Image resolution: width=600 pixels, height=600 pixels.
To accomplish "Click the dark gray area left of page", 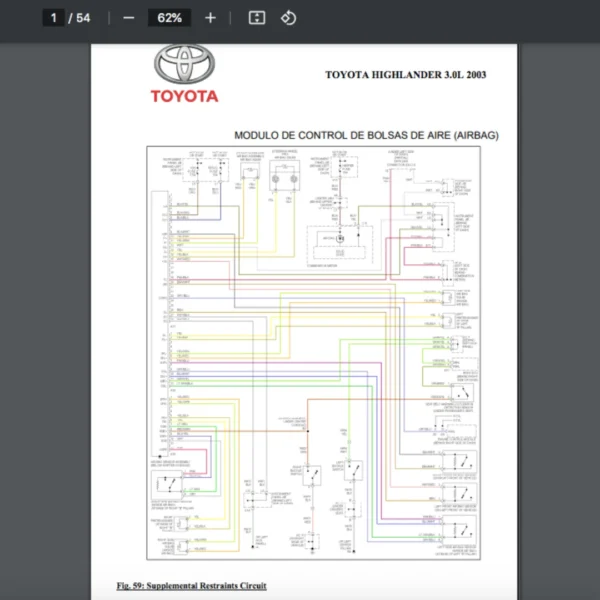I will 45,300.
